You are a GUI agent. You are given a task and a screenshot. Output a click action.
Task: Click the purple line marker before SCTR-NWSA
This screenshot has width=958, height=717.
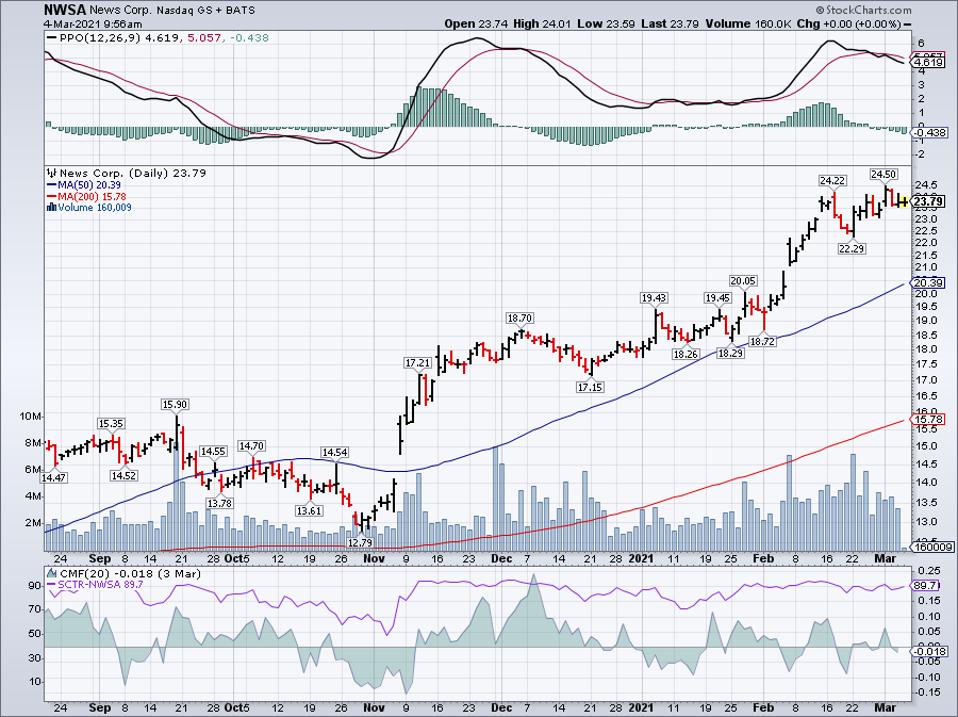pyautogui.click(x=52, y=585)
